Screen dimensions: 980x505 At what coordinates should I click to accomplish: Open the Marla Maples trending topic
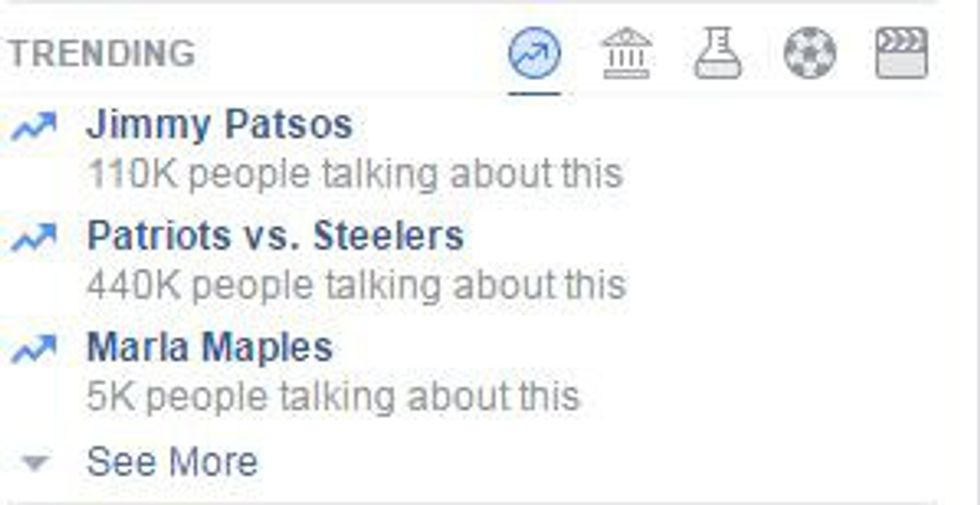(x=209, y=348)
